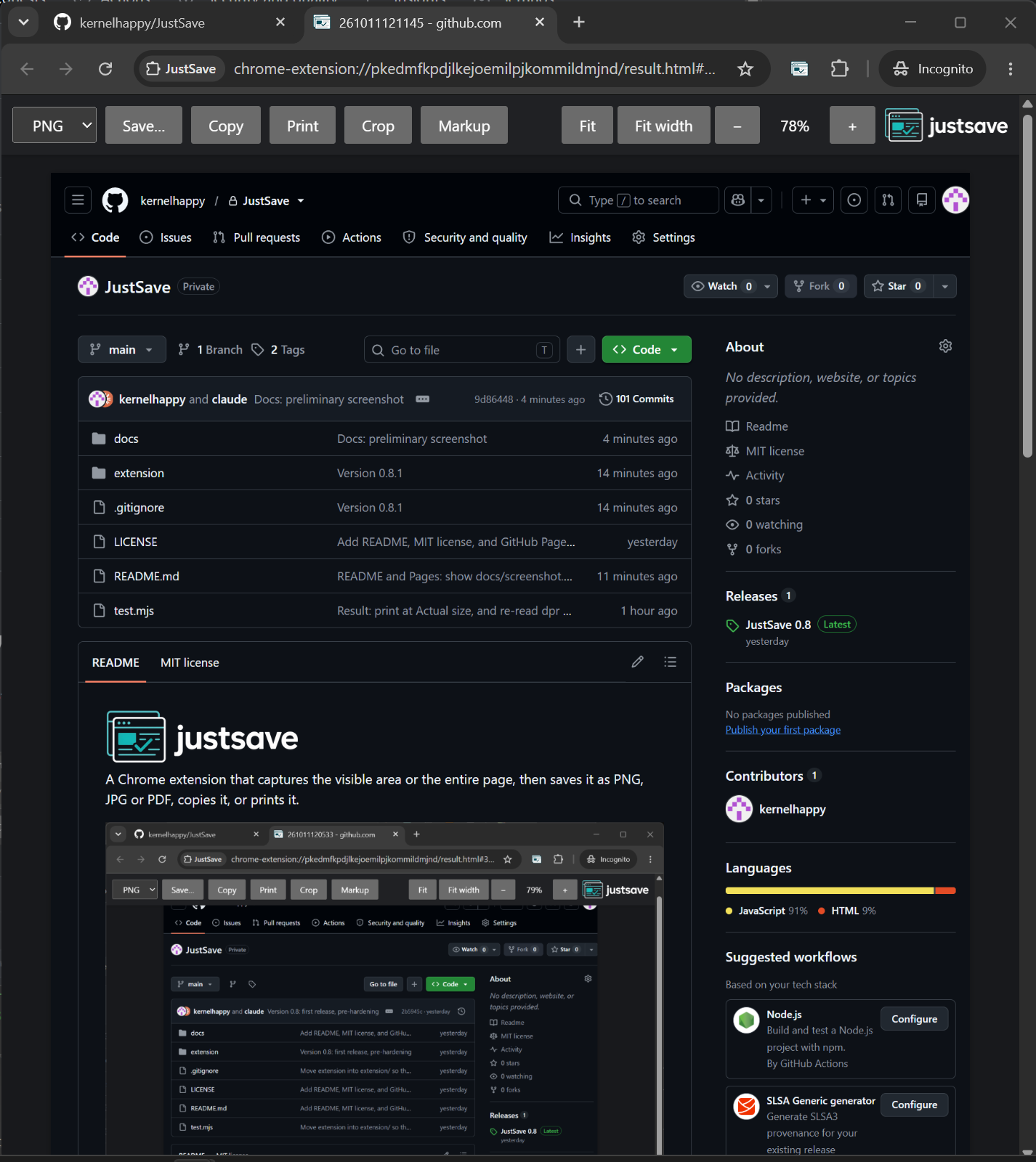Click the Go to file search field
The image size is (1036, 1162).
point(462,349)
